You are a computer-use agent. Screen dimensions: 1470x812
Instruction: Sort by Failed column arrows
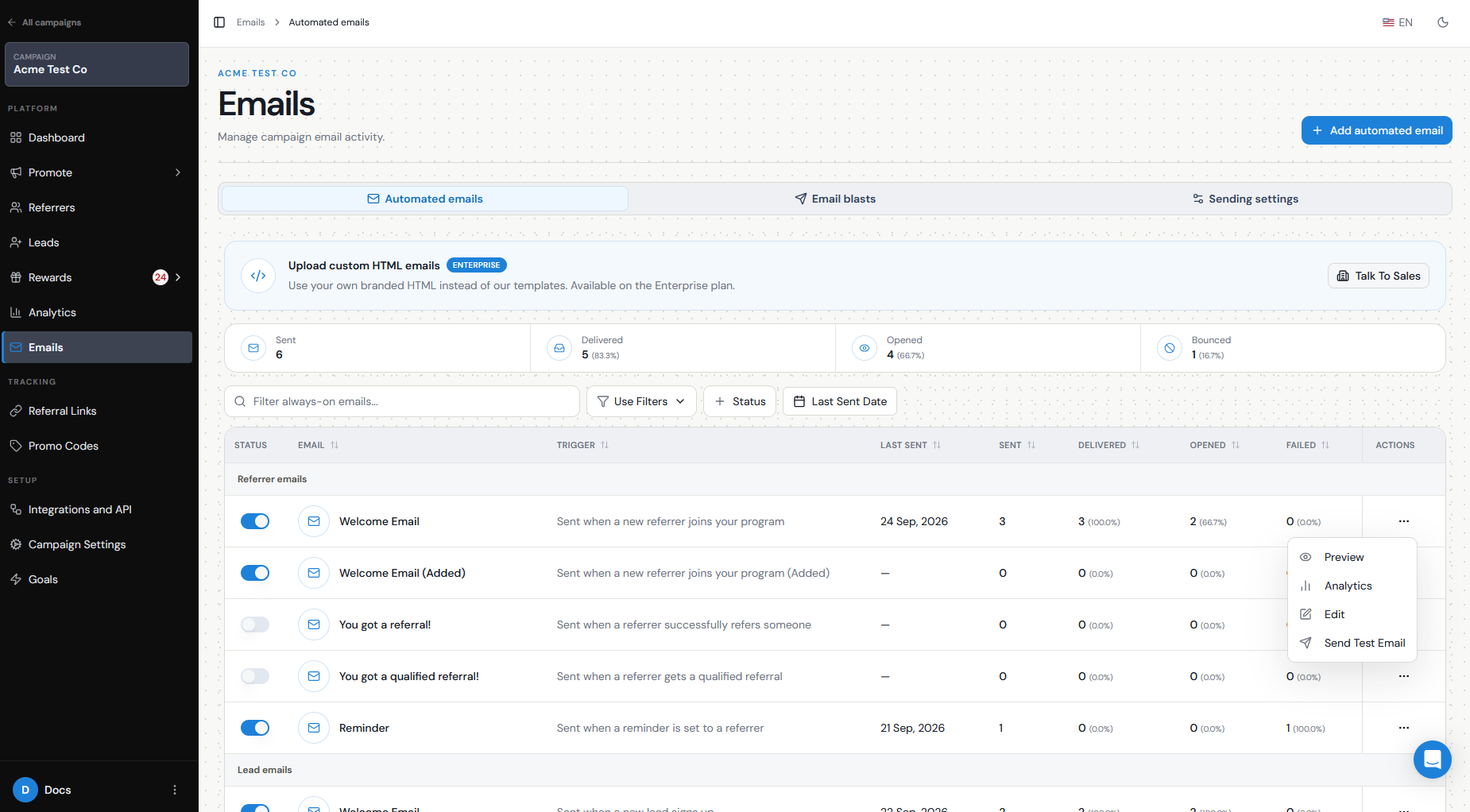coord(1325,445)
